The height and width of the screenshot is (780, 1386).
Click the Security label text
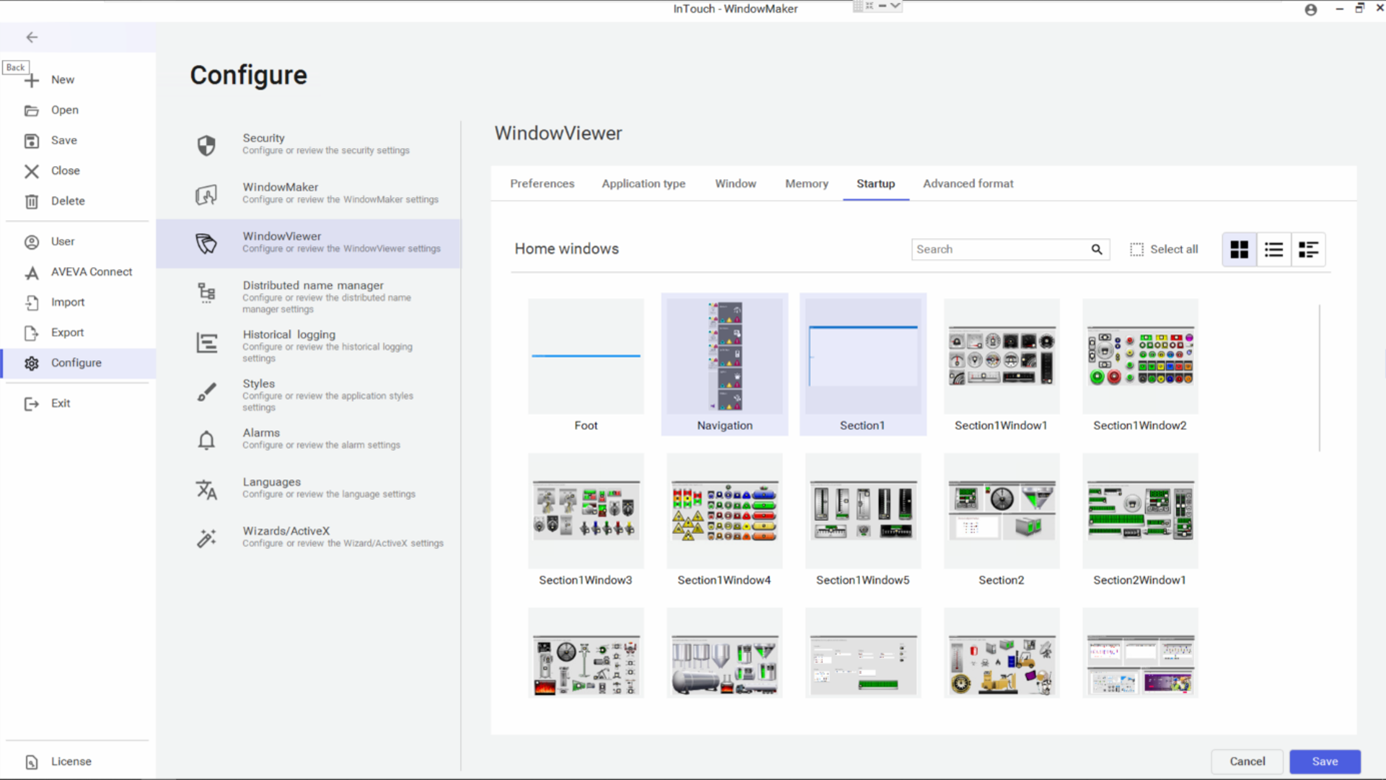pos(264,138)
